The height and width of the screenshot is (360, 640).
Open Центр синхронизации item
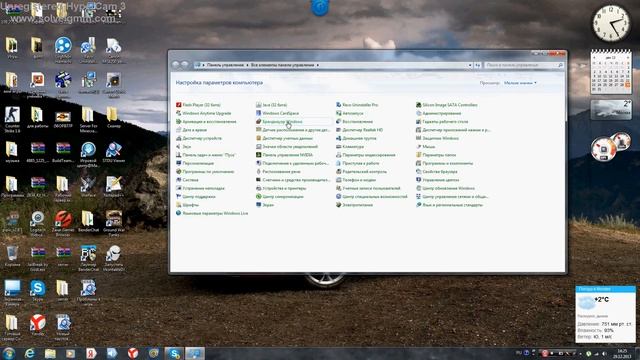(280, 197)
